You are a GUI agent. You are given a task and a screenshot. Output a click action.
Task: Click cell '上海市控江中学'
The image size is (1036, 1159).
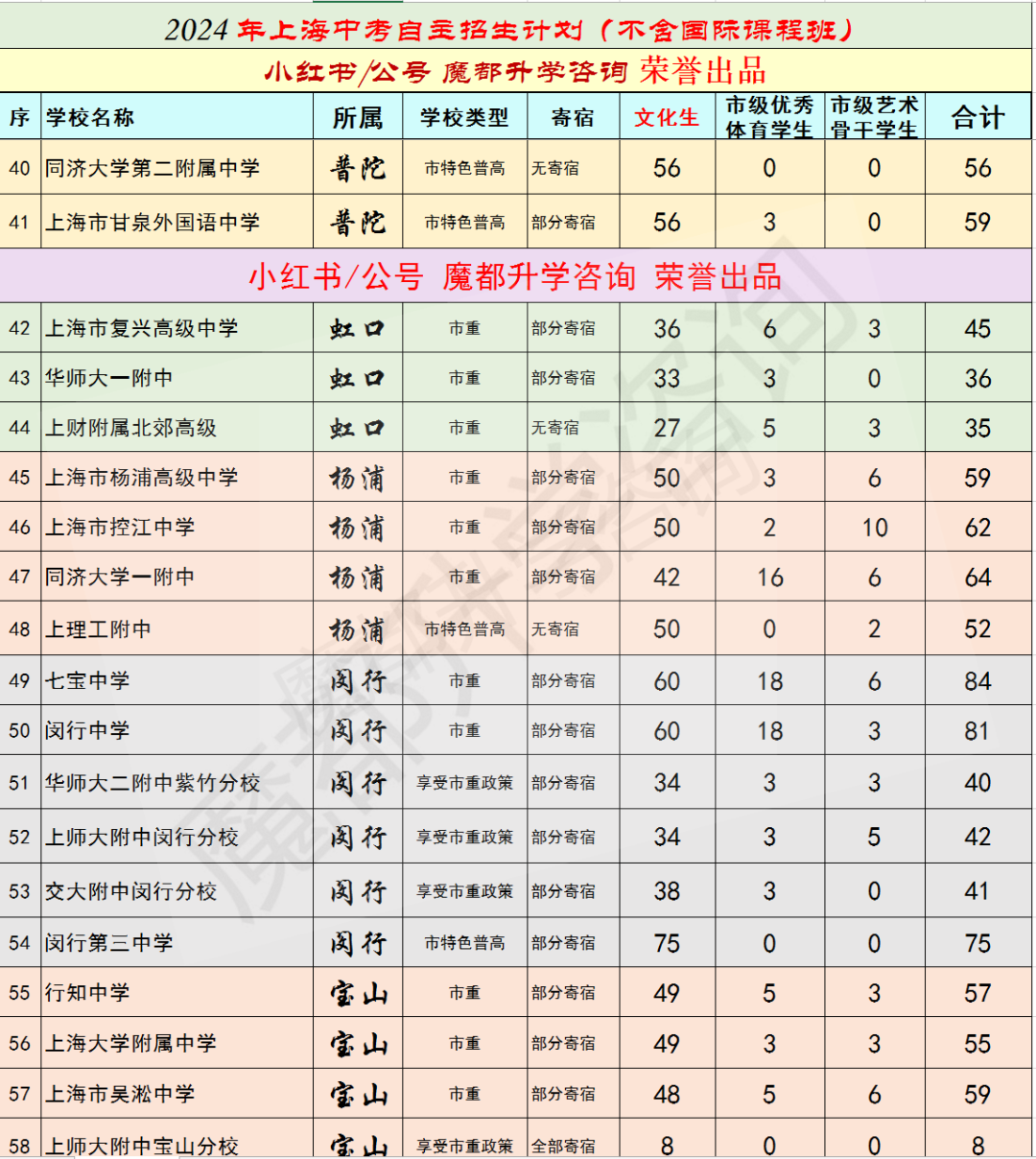177,527
